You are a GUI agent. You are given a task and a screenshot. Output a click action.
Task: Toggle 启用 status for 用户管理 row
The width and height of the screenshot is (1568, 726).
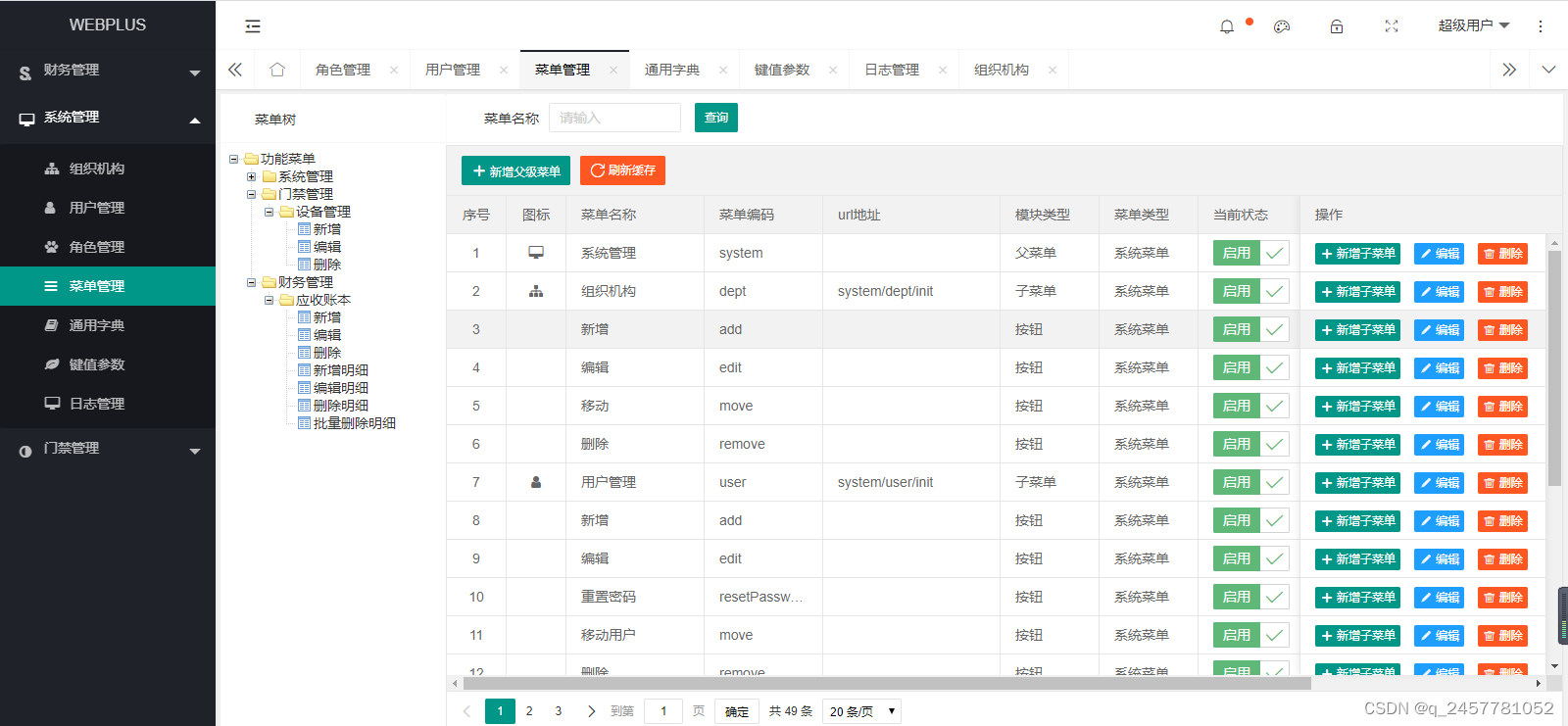coord(1250,482)
